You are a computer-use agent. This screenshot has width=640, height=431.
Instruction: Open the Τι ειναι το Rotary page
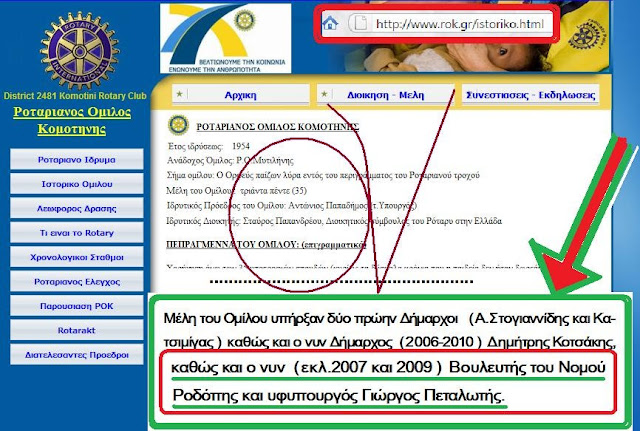77,233
